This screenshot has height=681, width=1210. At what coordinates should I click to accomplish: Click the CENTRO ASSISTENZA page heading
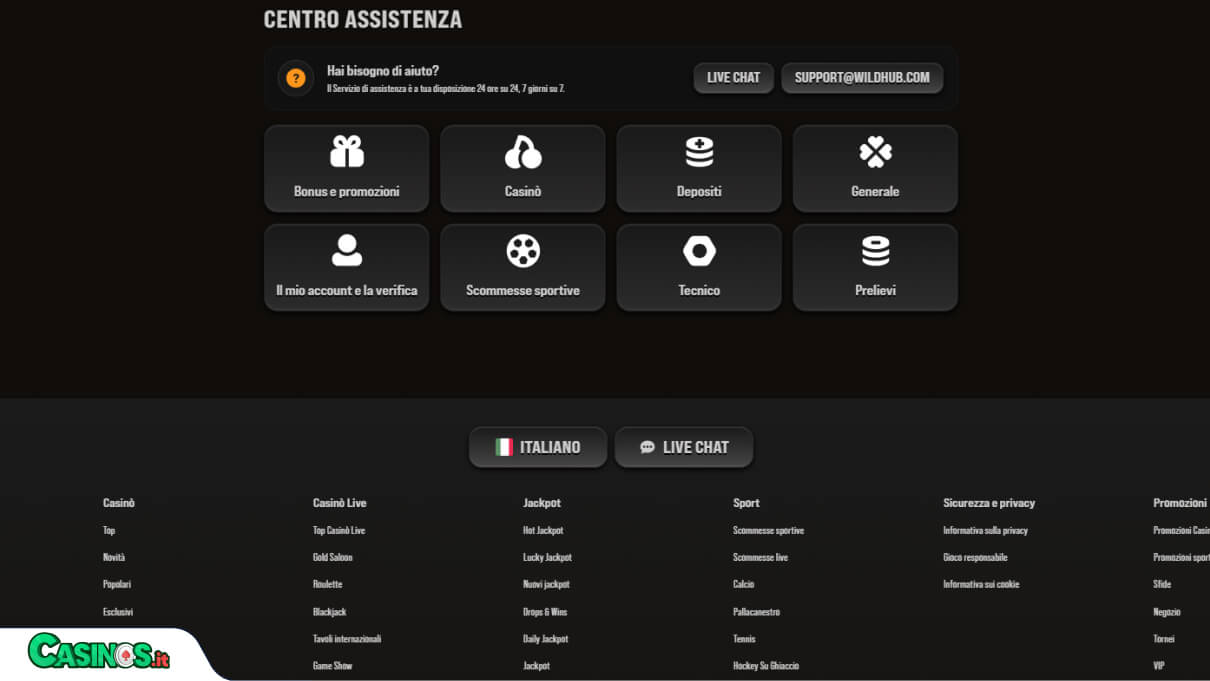tap(363, 19)
